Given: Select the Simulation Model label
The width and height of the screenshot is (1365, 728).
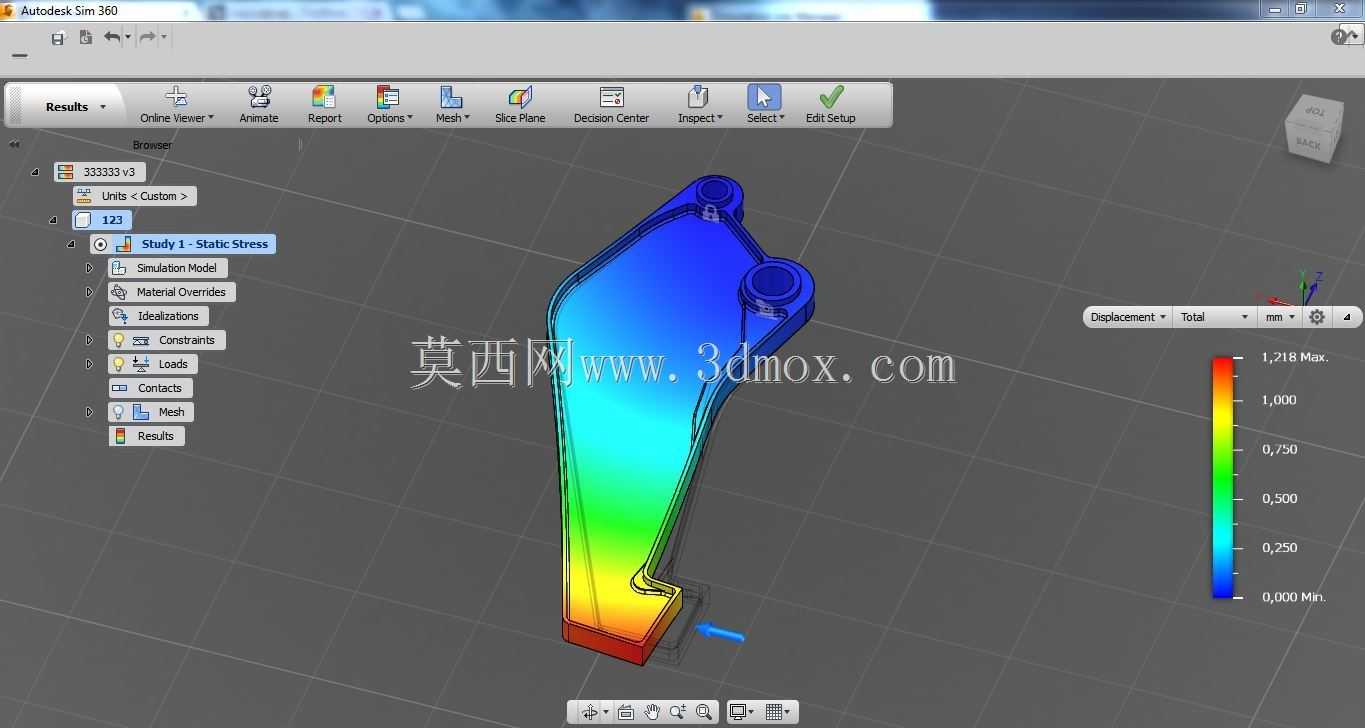Looking at the screenshot, I should (177, 268).
